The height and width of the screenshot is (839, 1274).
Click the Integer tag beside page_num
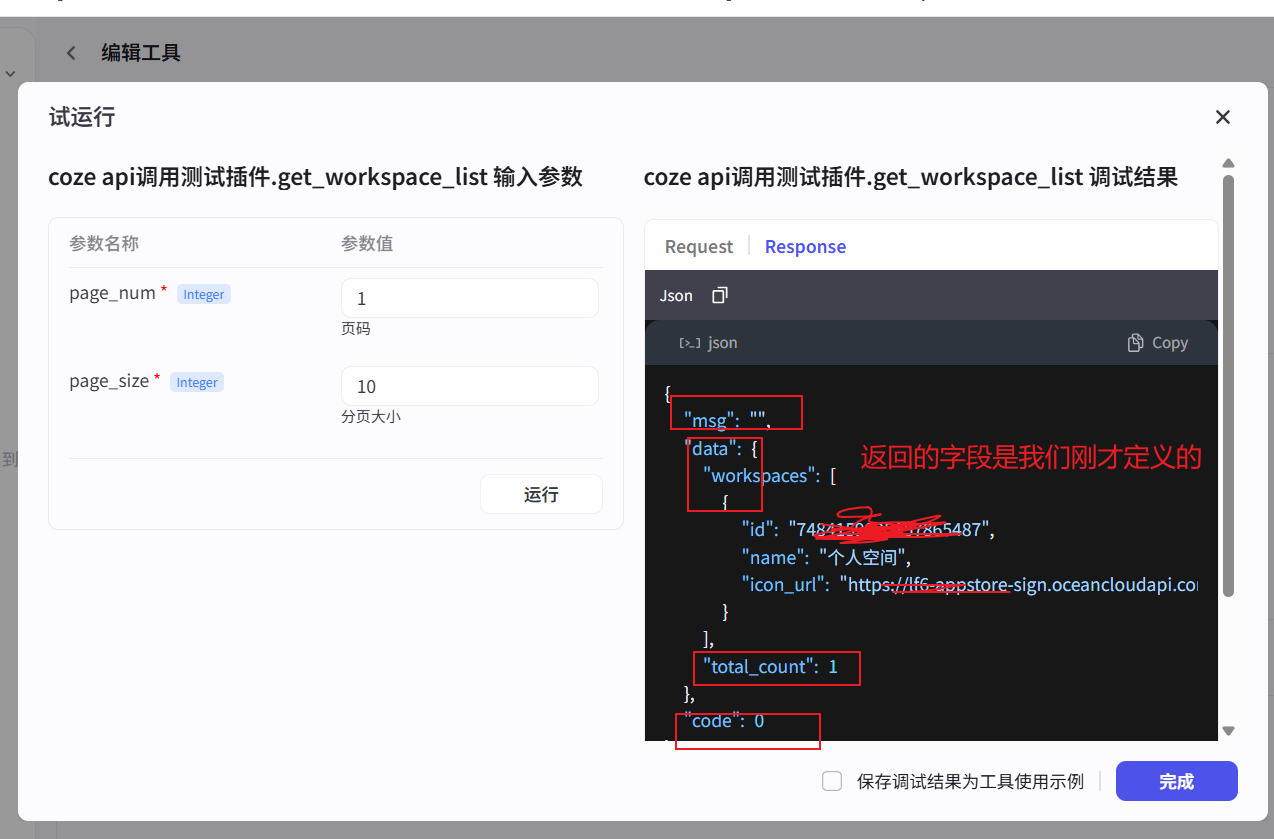tap(204, 294)
